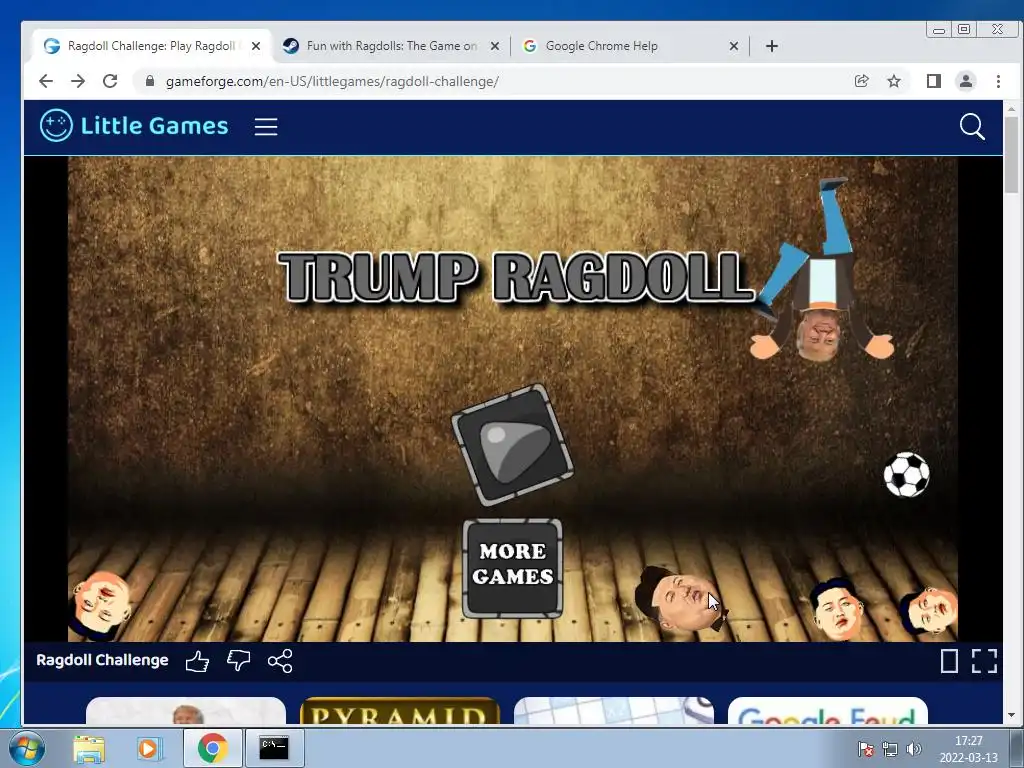Dislike the game with thumbs down

pos(238,661)
